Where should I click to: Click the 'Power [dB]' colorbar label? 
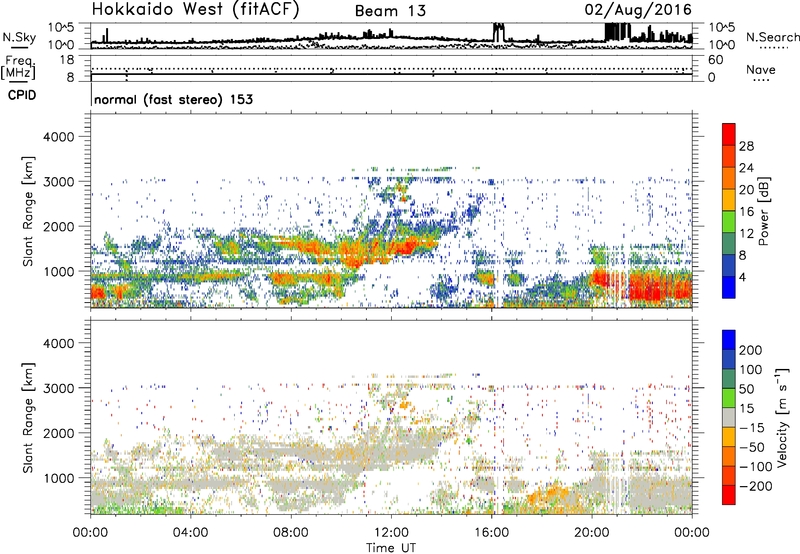(x=763, y=211)
